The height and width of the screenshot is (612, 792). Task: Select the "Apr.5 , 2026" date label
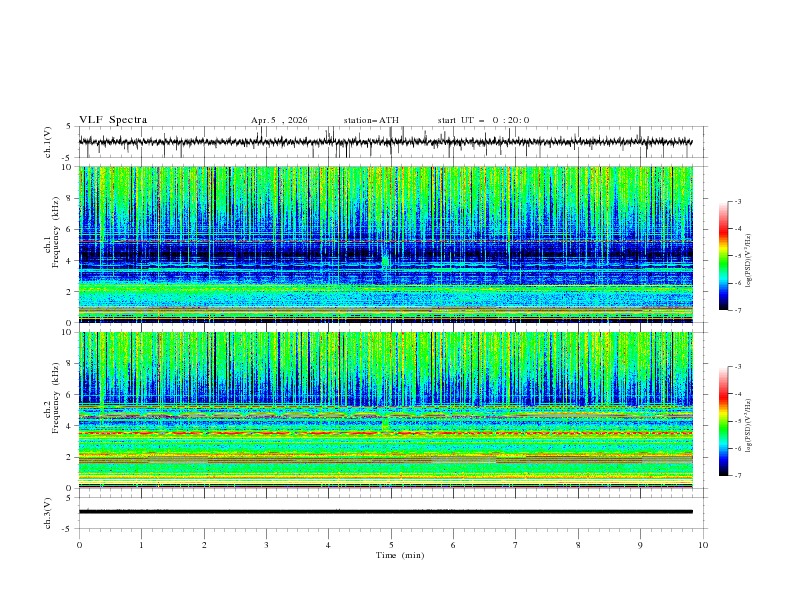coord(279,120)
